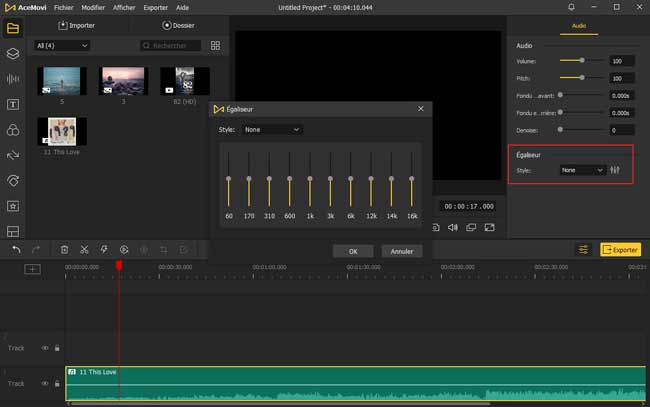Lock the bottom audio track

[56, 383]
